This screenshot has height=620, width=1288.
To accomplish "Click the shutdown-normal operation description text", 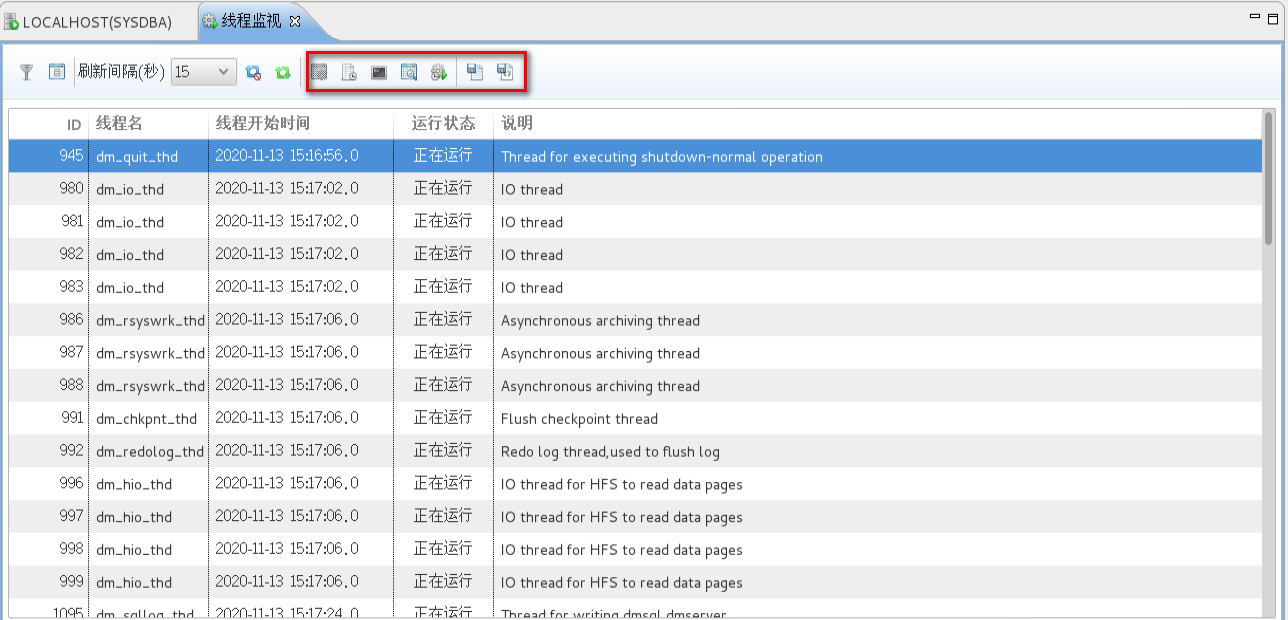I will pos(662,157).
